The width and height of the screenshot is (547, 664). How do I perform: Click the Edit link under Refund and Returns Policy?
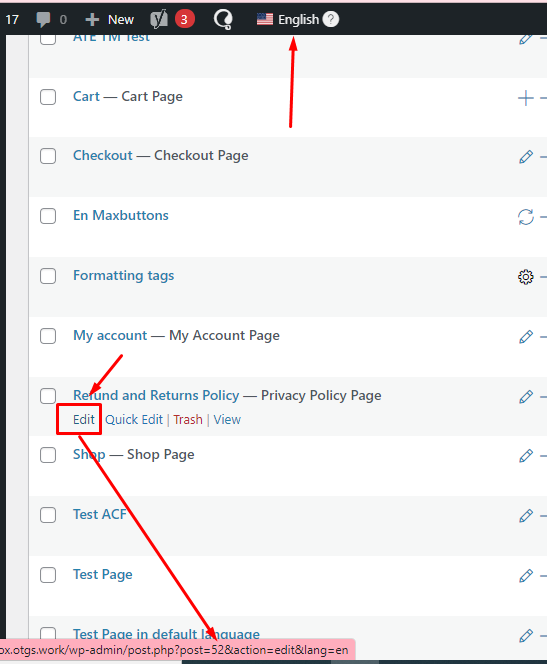(x=84, y=420)
